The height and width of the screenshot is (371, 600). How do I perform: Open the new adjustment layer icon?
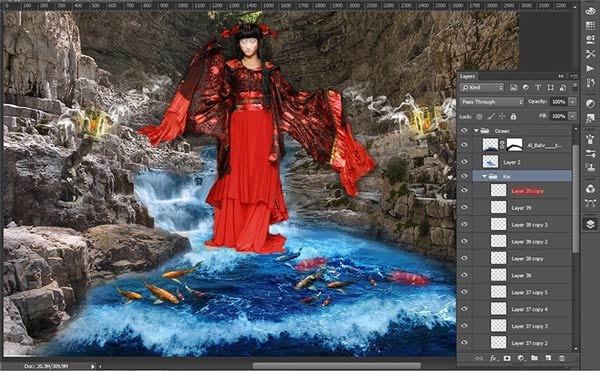coord(520,359)
